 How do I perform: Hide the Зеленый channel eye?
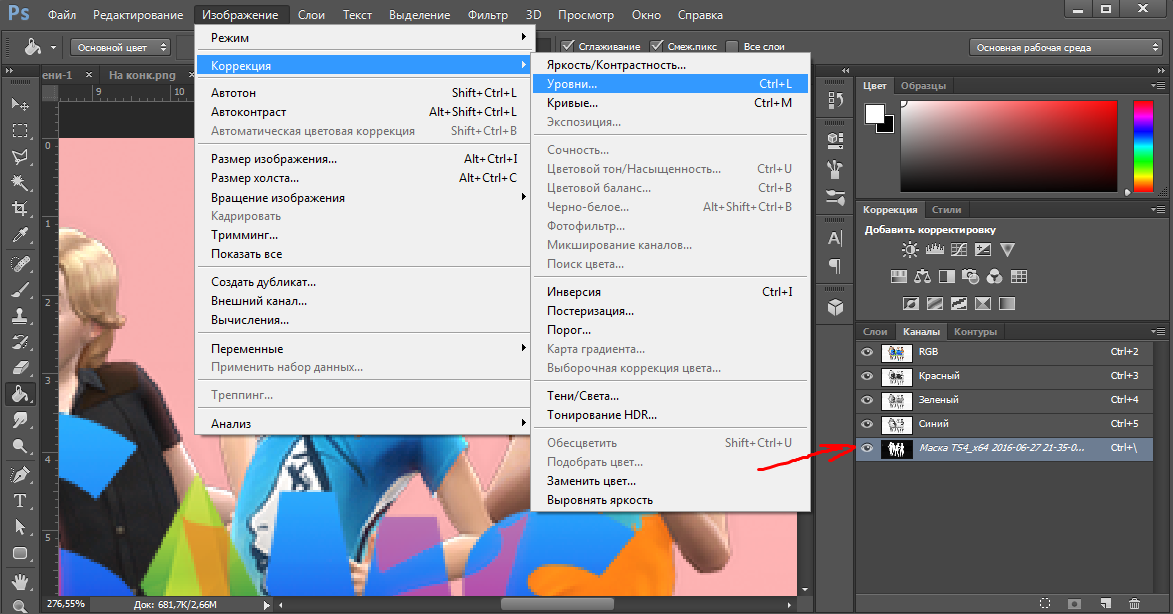point(867,399)
